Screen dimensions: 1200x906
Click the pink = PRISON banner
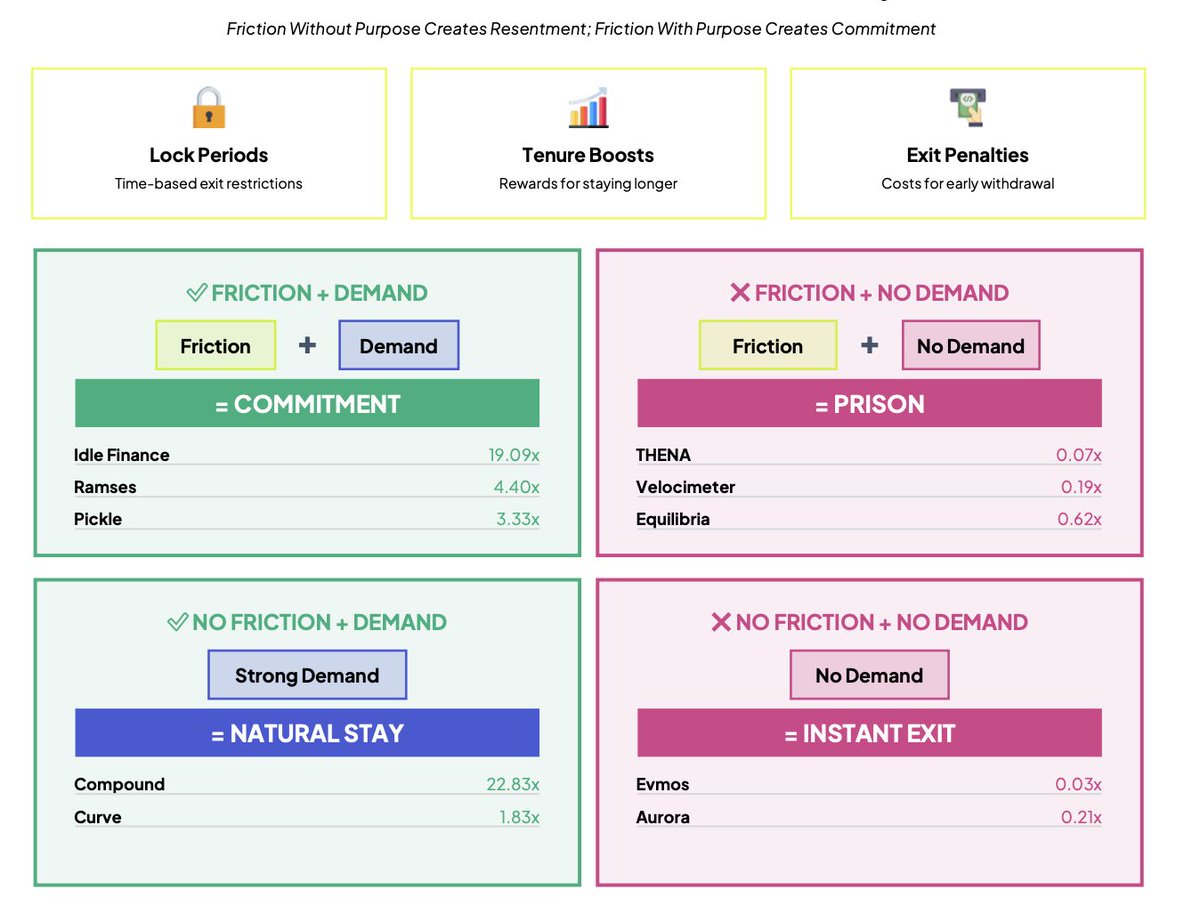point(869,404)
